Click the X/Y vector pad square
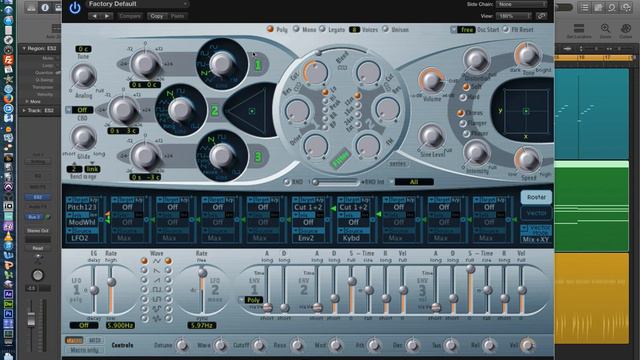 click(x=526, y=111)
